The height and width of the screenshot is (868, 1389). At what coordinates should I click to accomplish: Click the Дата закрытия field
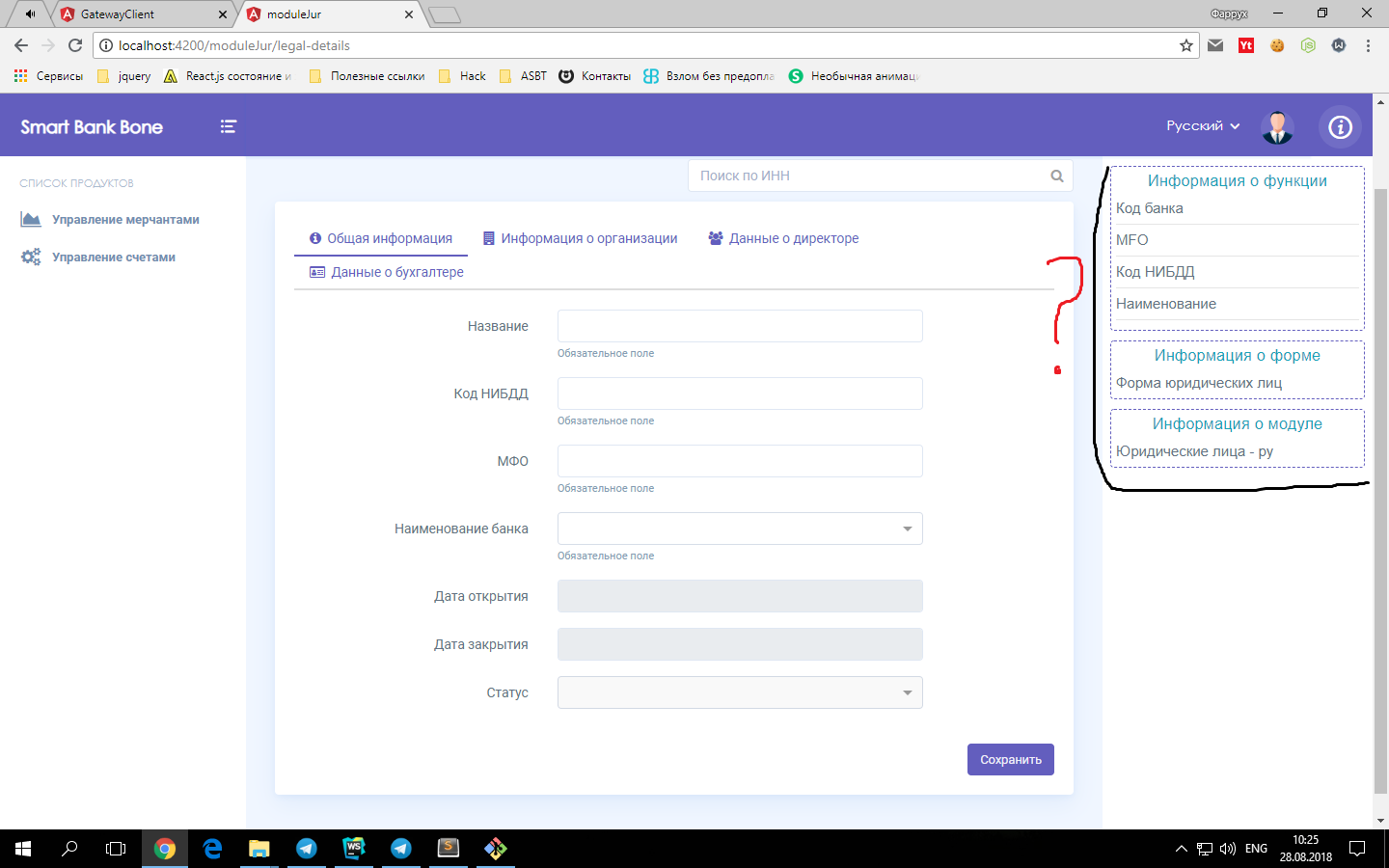(740, 644)
